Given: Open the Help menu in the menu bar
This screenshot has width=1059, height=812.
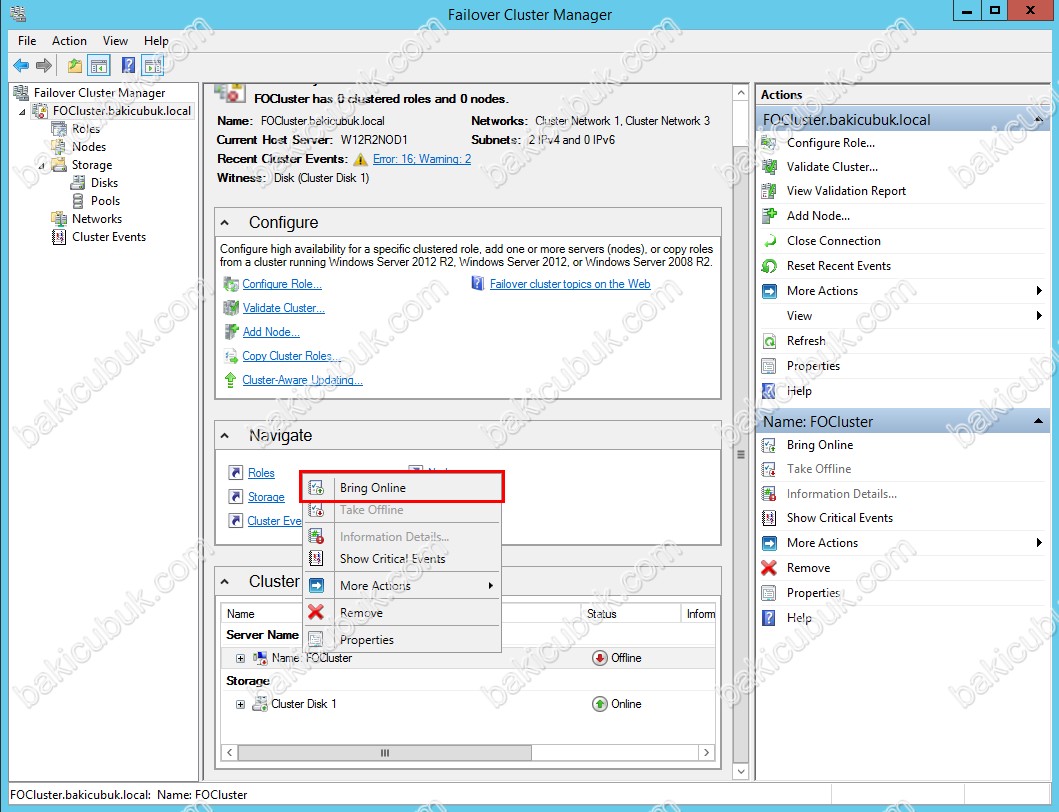Looking at the screenshot, I should 156,41.
